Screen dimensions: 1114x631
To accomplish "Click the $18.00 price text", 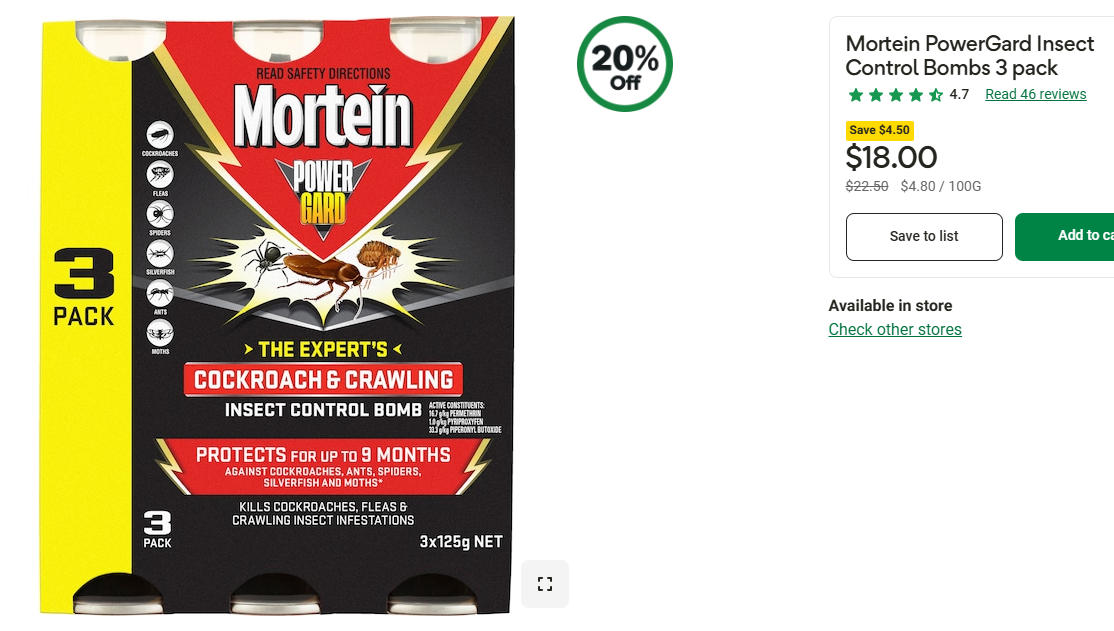I will coord(891,157).
